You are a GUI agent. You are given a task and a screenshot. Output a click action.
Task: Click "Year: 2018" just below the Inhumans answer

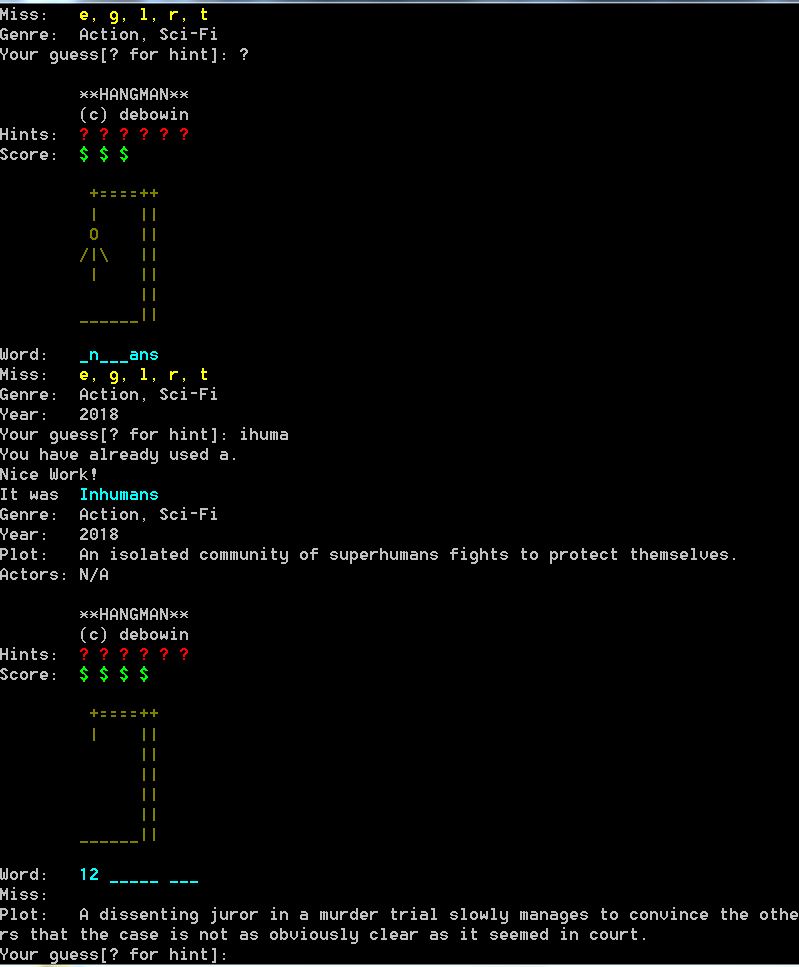pyautogui.click(x=59, y=535)
